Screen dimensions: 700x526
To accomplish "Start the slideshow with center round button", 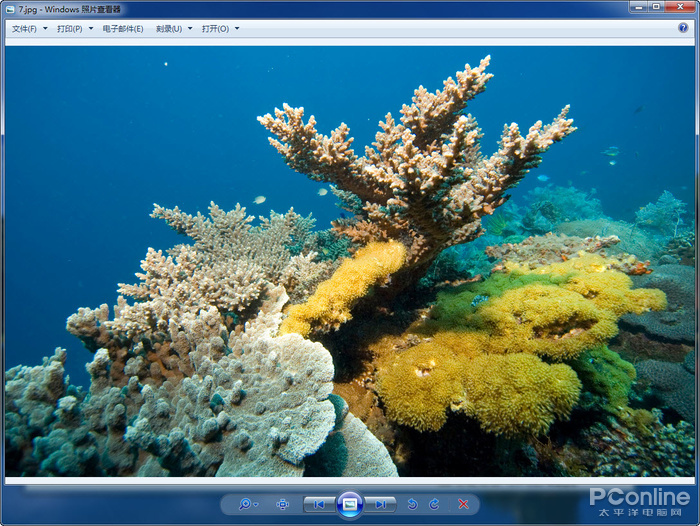I will (350, 505).
